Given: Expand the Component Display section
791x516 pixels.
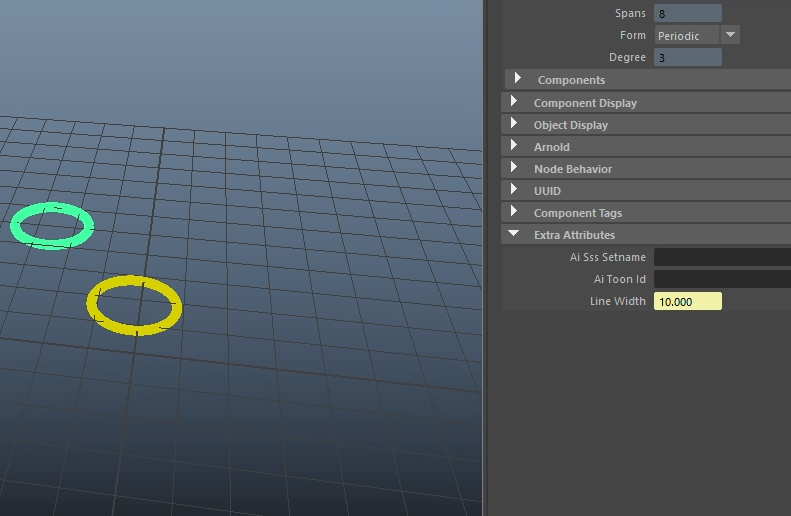Looking at the screenshot, I should [x=646, y=102].
